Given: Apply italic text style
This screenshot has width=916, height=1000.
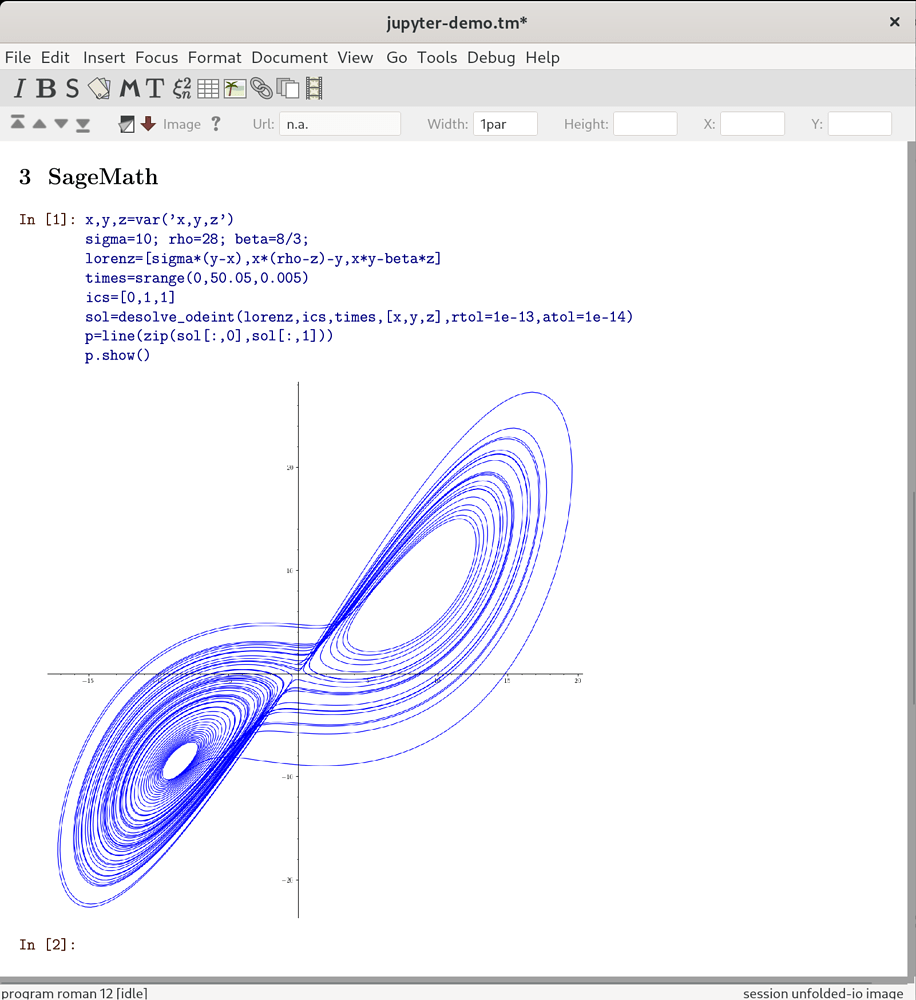Looking at the screenshot, I should (x=20, y=89).
